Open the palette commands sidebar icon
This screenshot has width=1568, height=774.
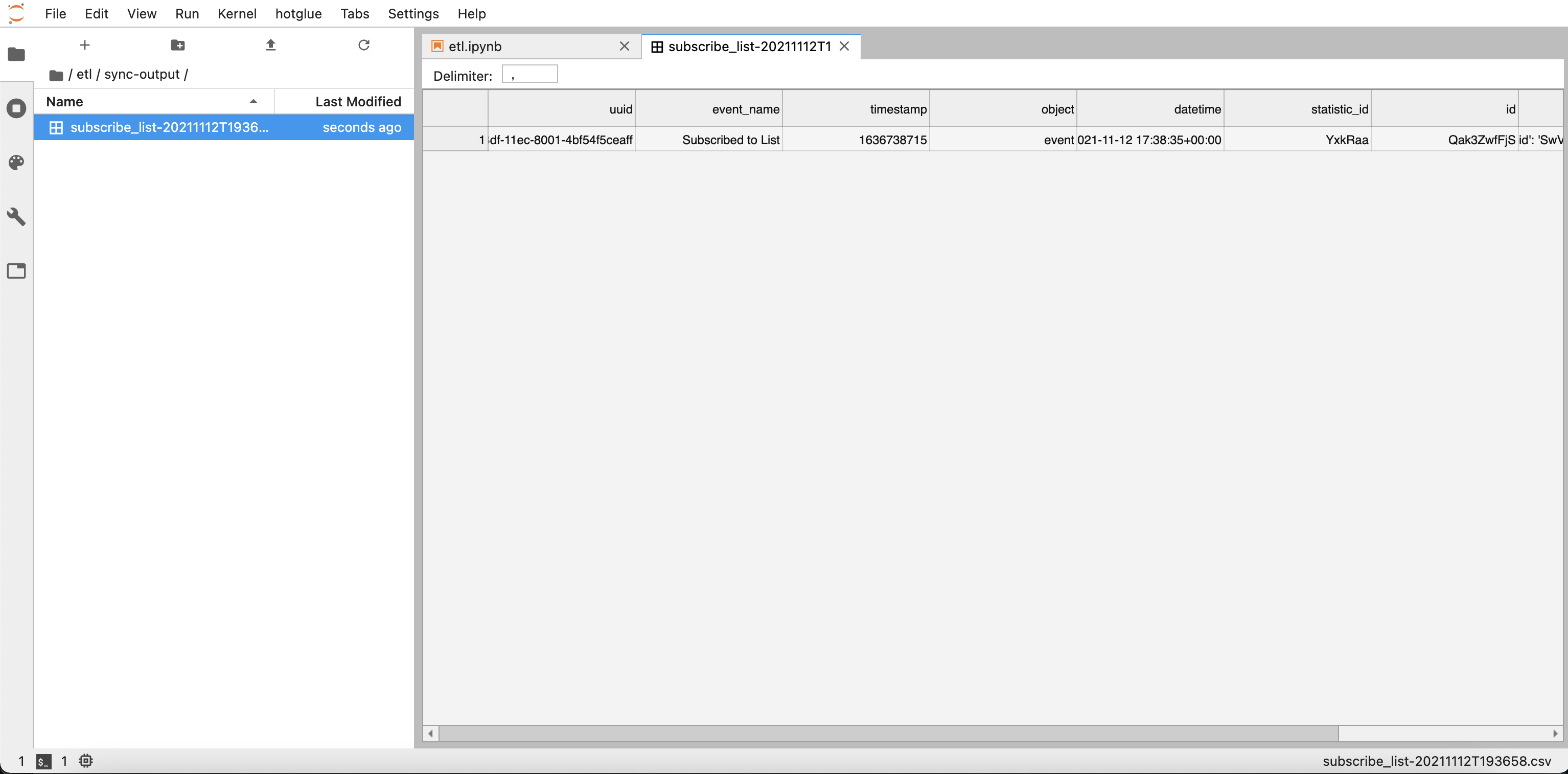[16, 162]
